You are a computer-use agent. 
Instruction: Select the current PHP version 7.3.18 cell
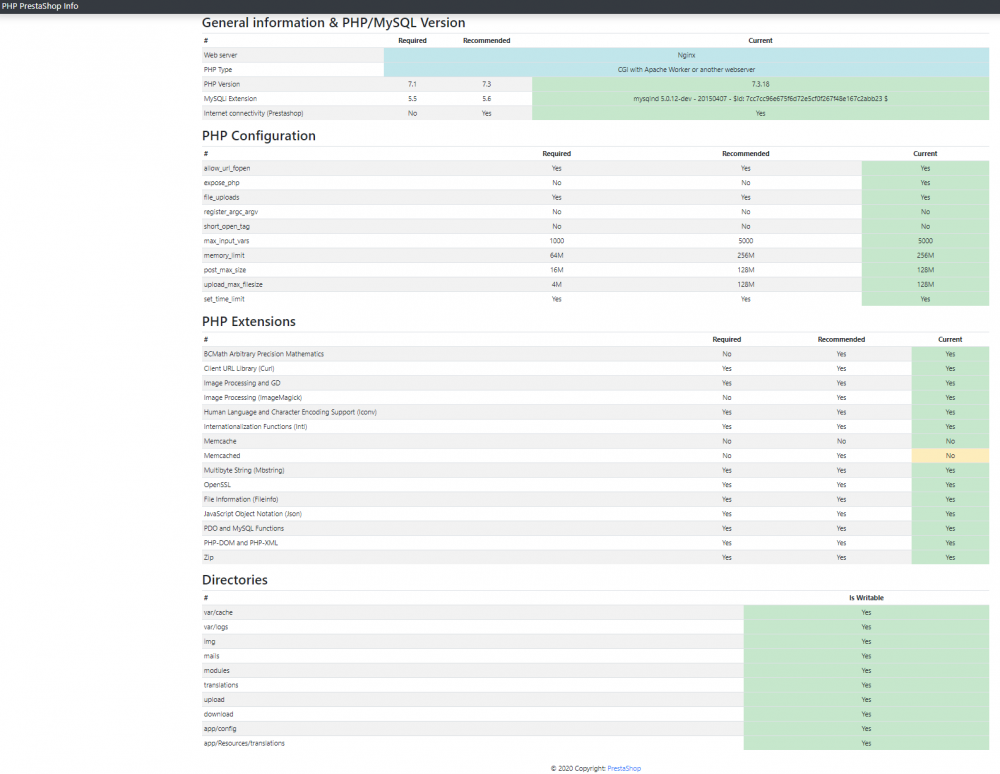click(760, 84)
